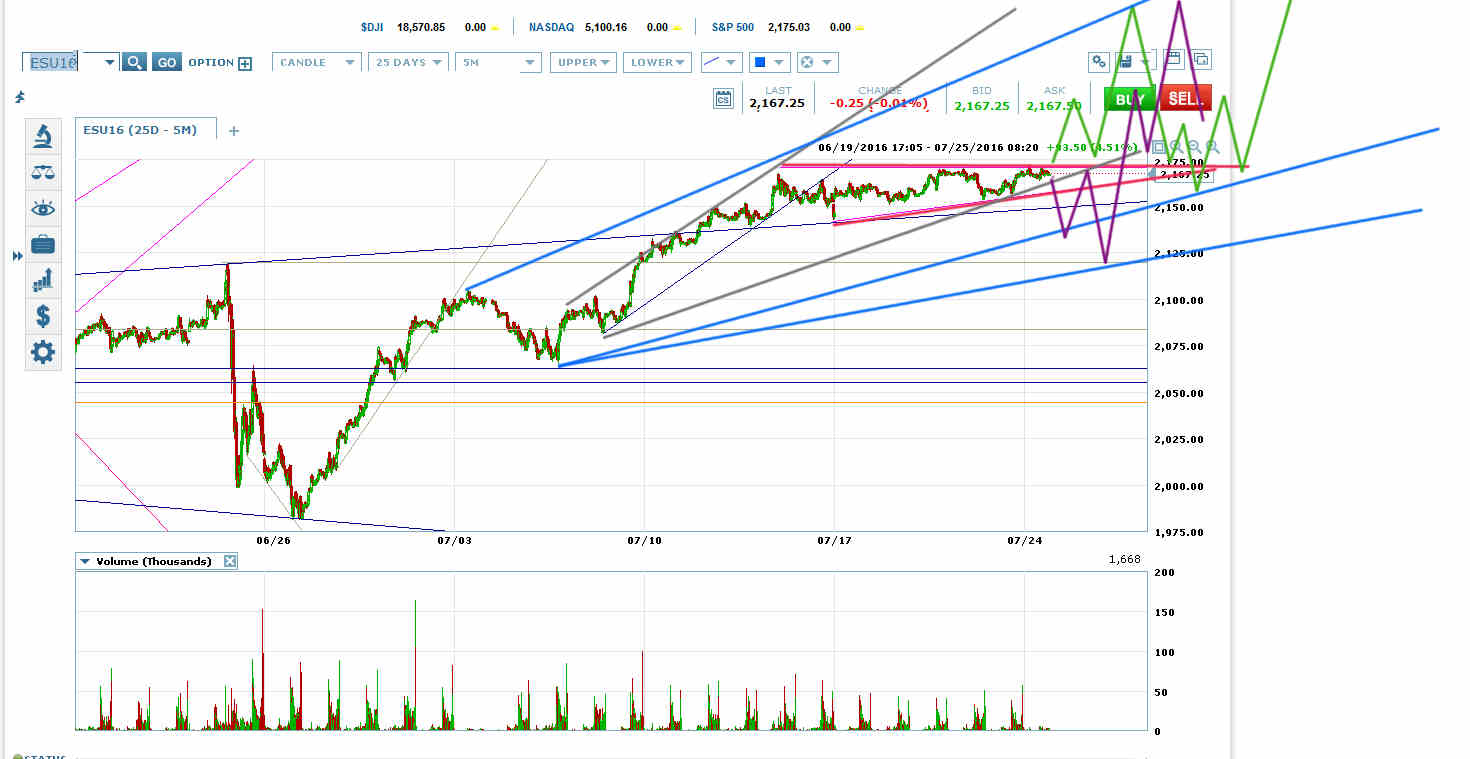Open chart settings gears icon at top right

click(1099, 61)
